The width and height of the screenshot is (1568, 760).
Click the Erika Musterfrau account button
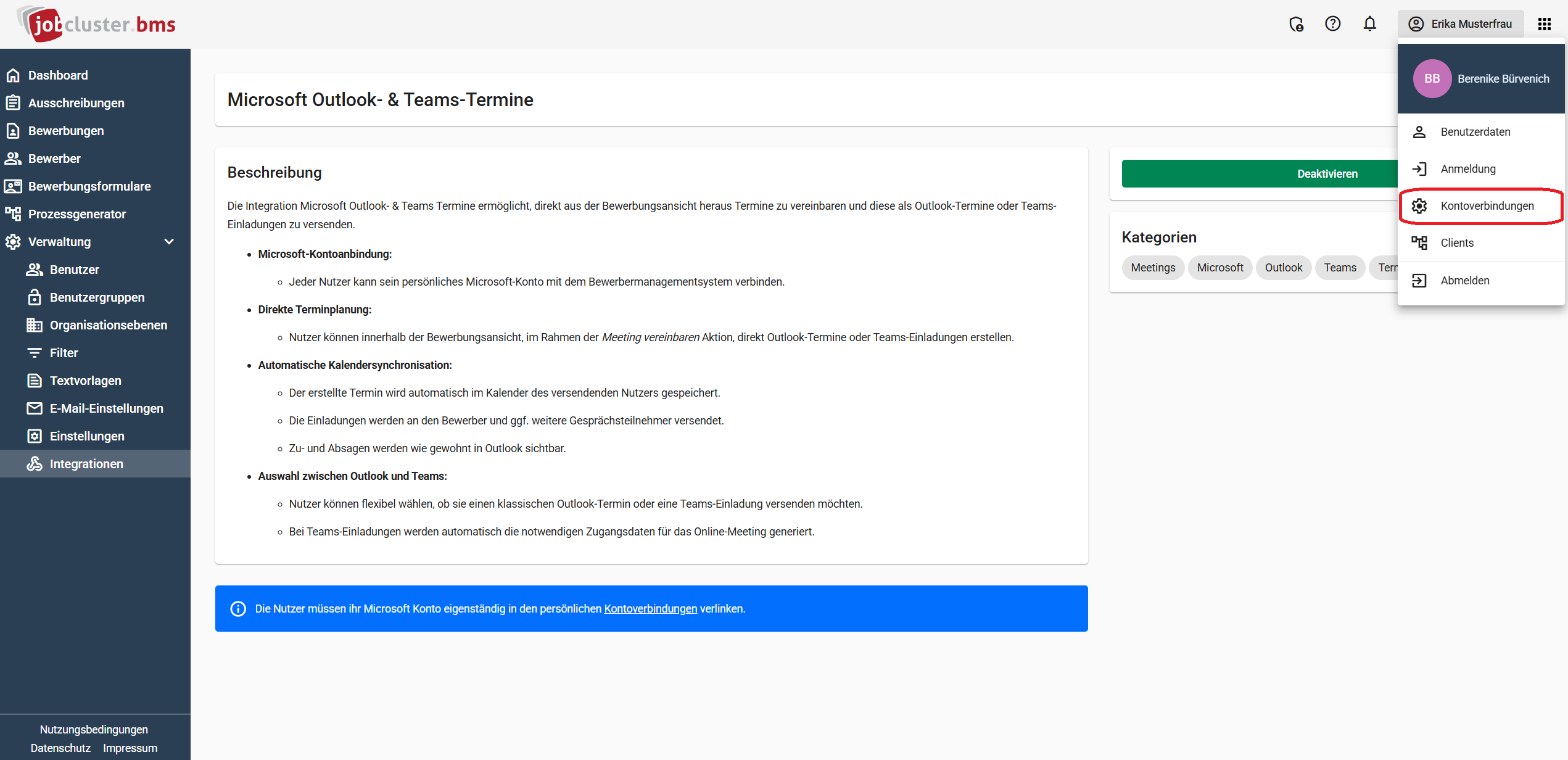[1460, 24]
